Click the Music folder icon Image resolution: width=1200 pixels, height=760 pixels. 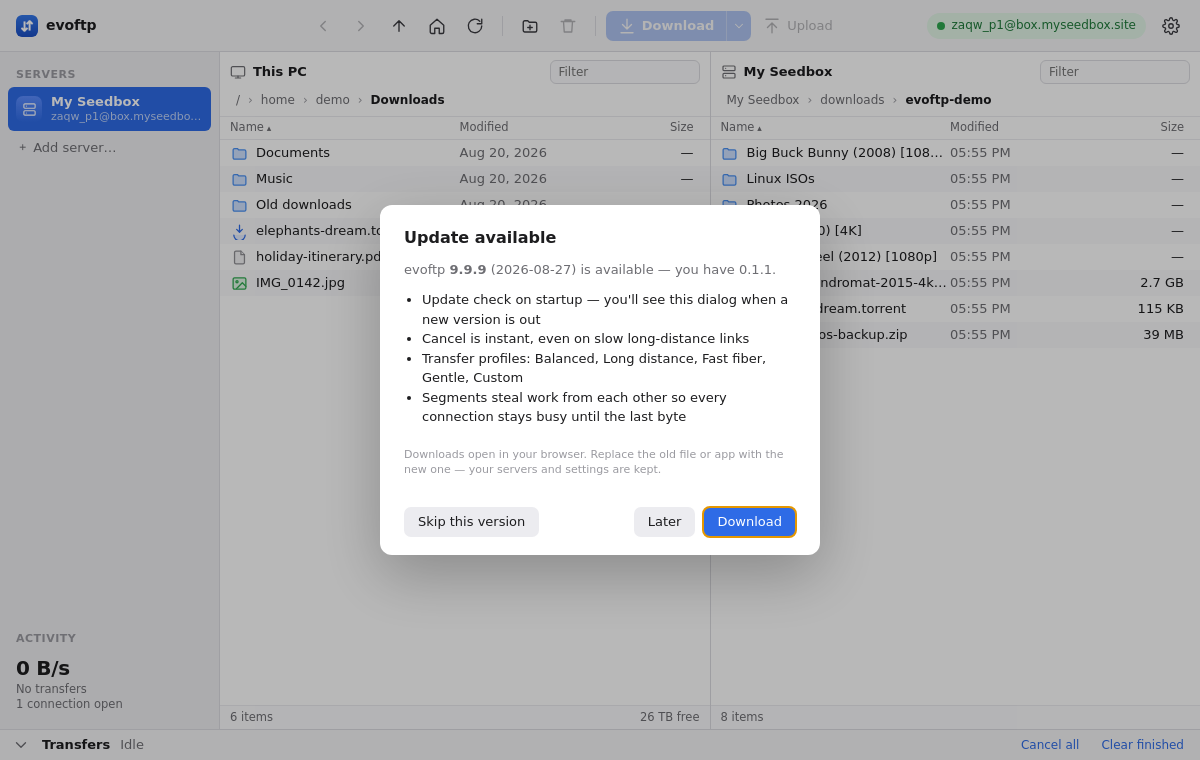coord(239,179)
